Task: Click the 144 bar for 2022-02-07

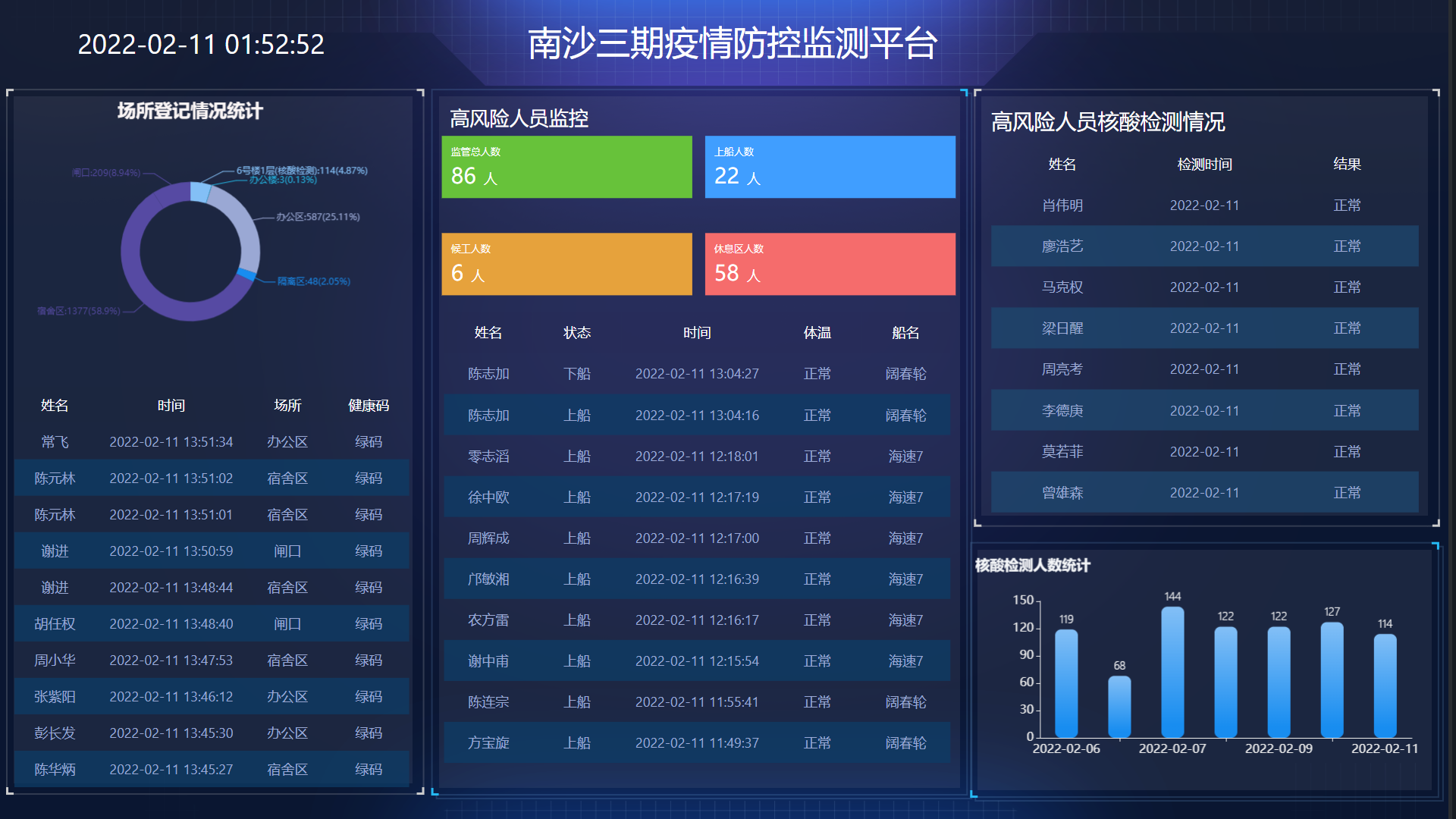Action: click(1172, 672)
